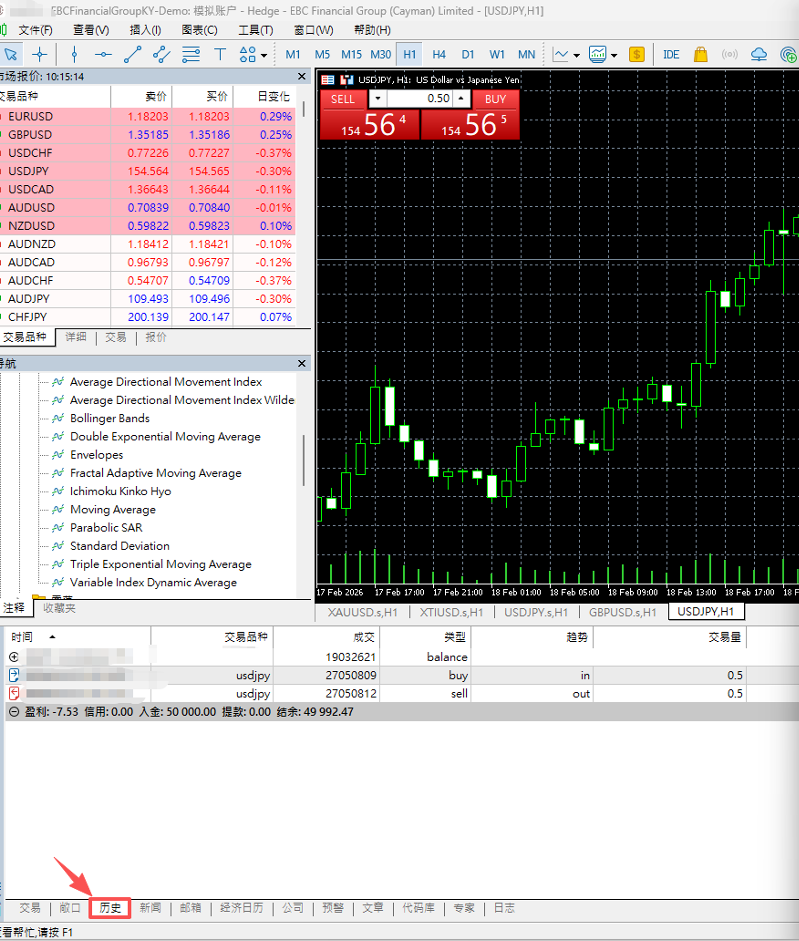Open the 图表(C) menu
The height and width of the screenshot is (941, 799).
pyautogui.click(x=199, y=29)
